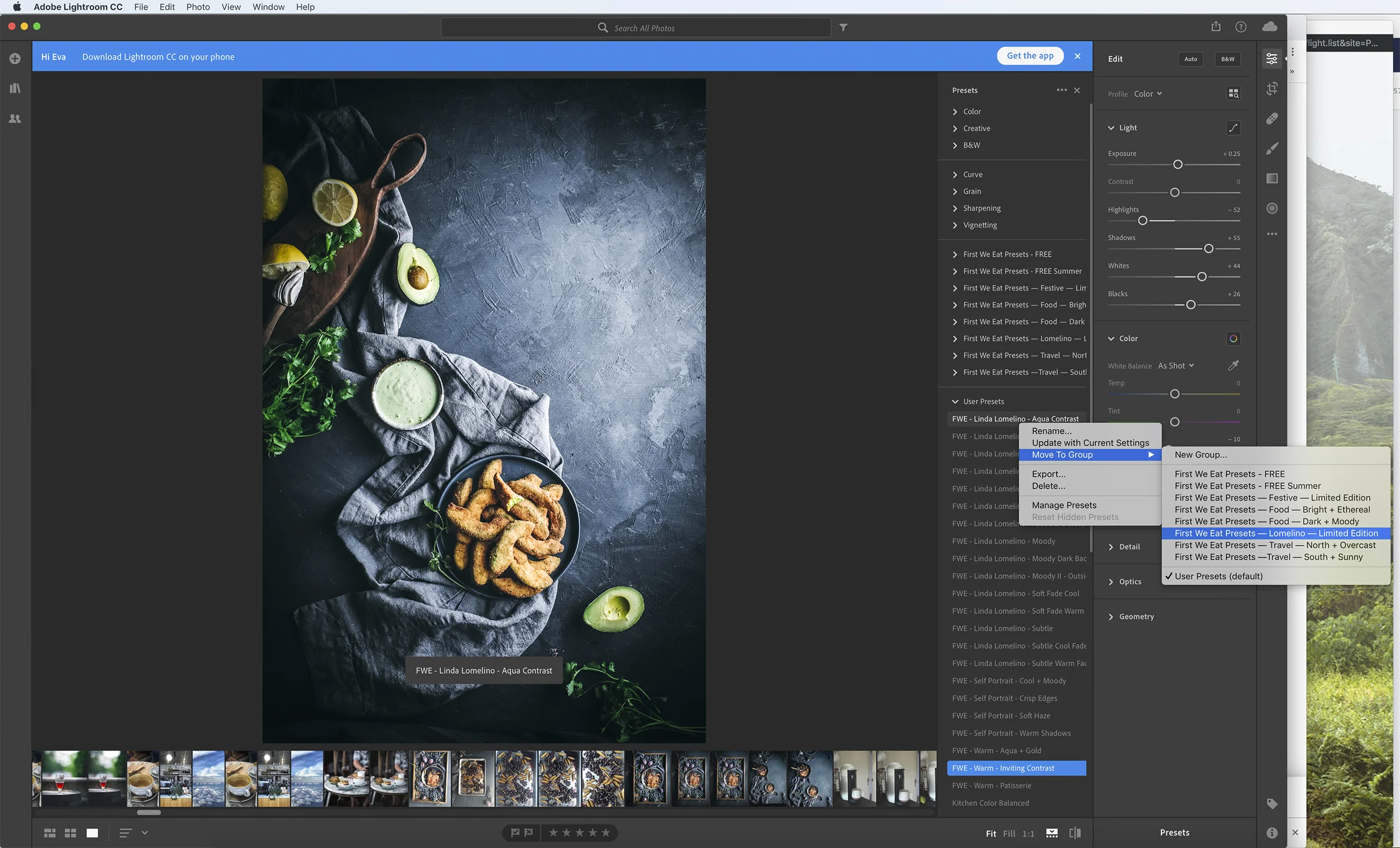Apply FWE - Warm - Patisserie preset
1400x848 pixels.
click(1016, 785)
